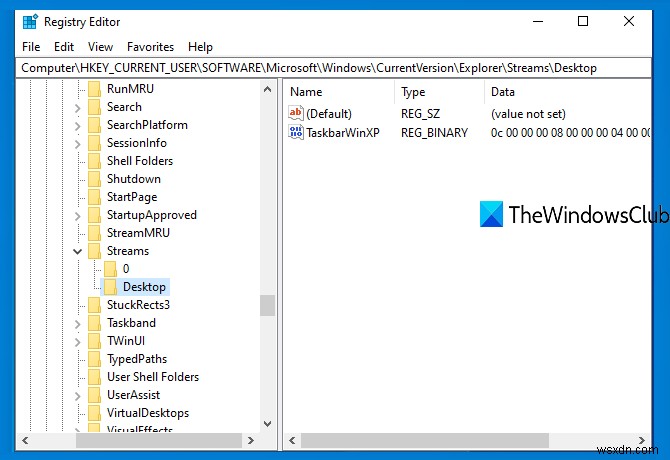
Task: Select the TypedPaths folder icon
Action: (x=94, y=359)
